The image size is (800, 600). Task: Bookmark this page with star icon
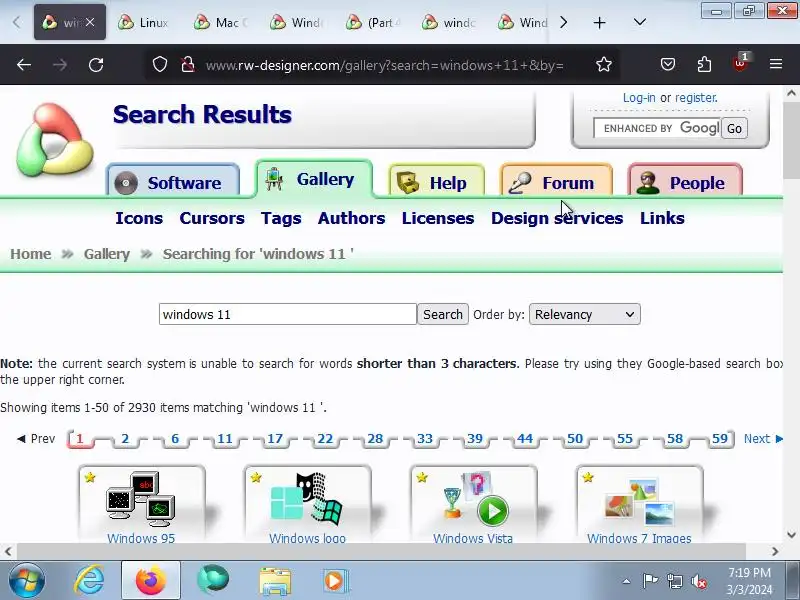click(604, 65)
